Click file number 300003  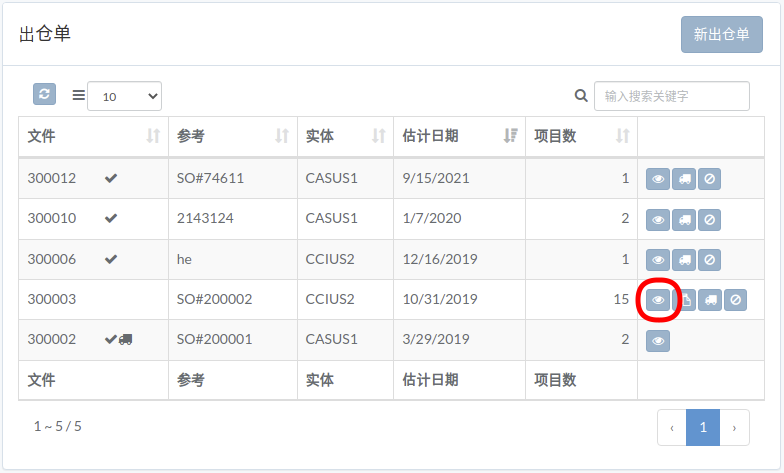click(x=52, y=300)
